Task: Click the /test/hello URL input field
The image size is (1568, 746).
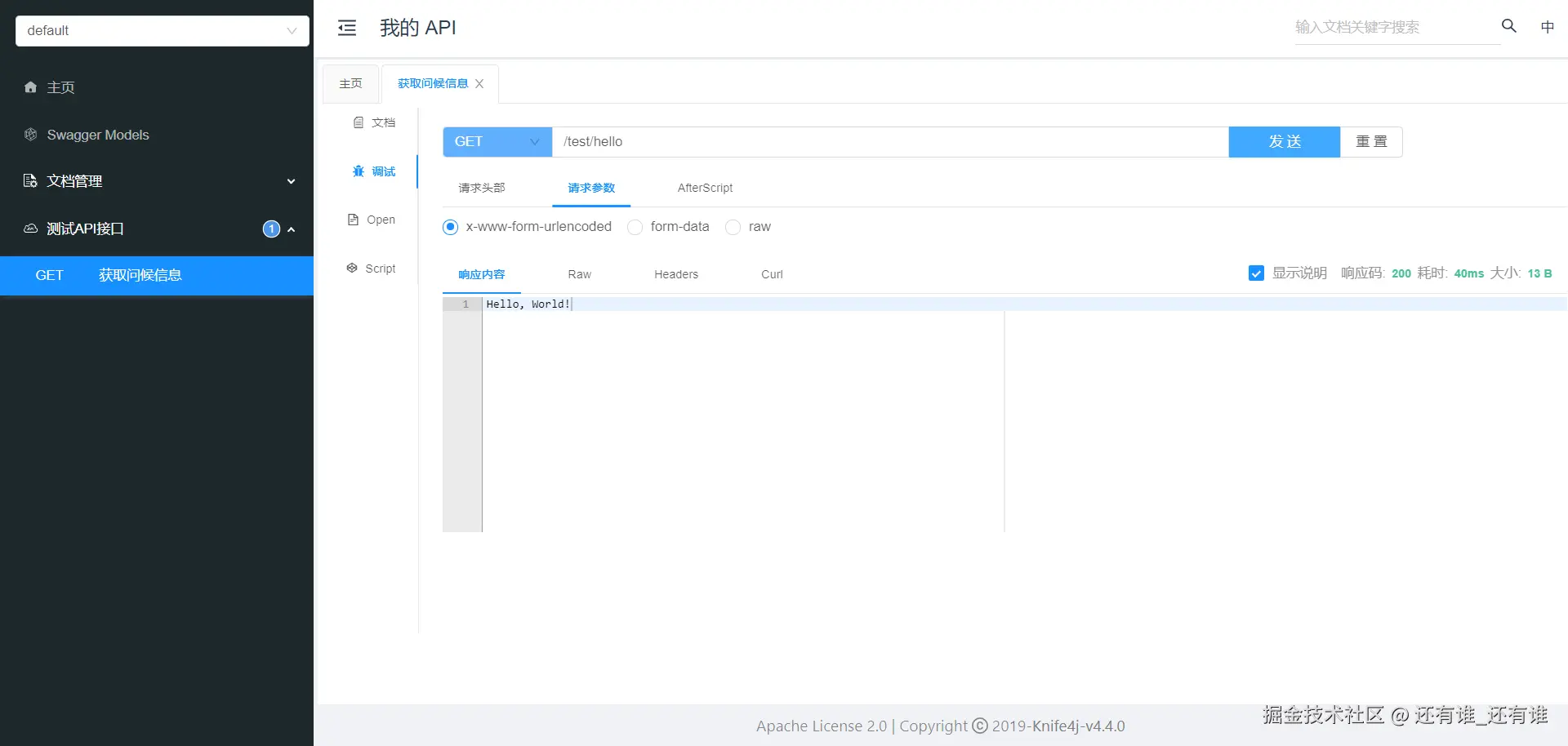Action: tap(890, 142)
